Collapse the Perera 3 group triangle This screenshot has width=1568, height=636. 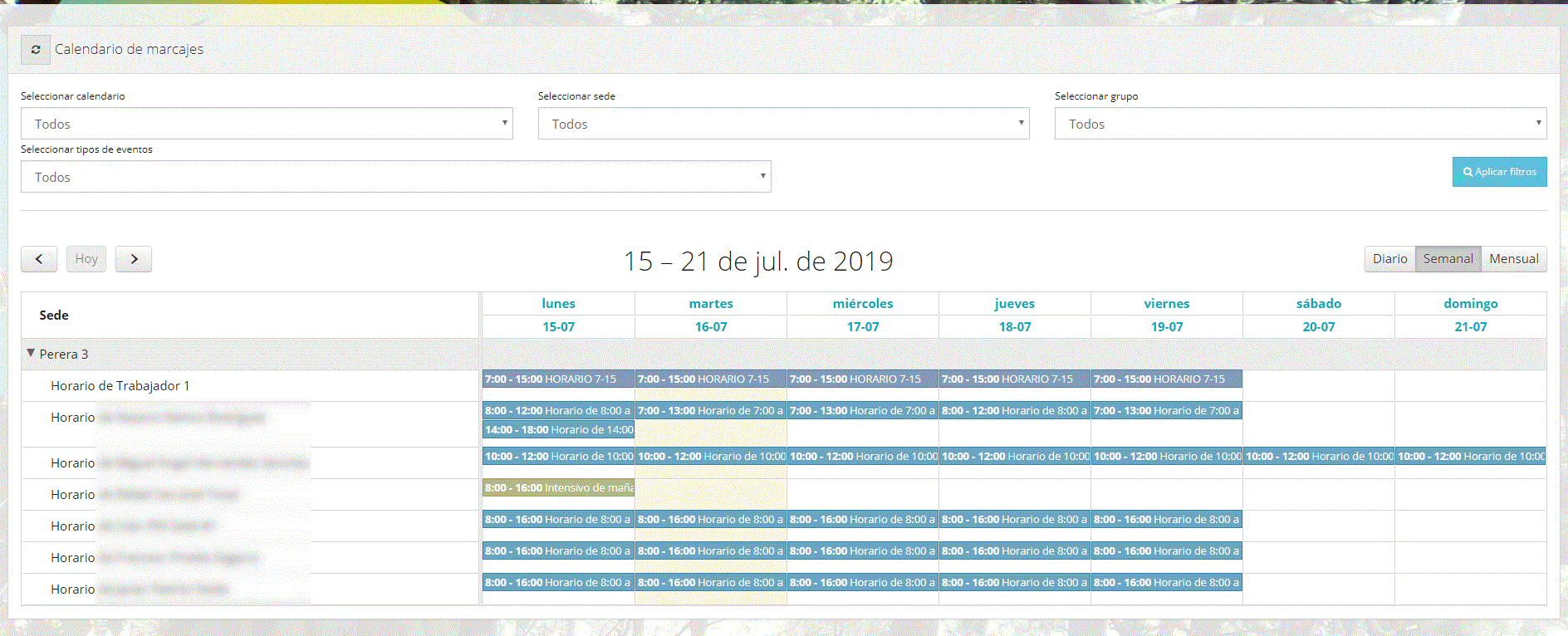click(31, 353)
